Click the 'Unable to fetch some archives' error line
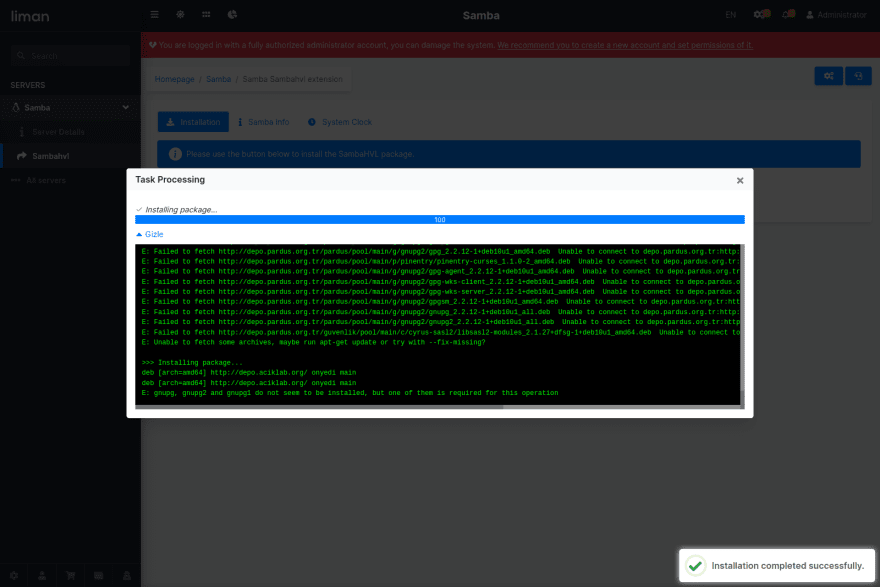This screenshot has height=587, width=880. click(x=313, y=342)
